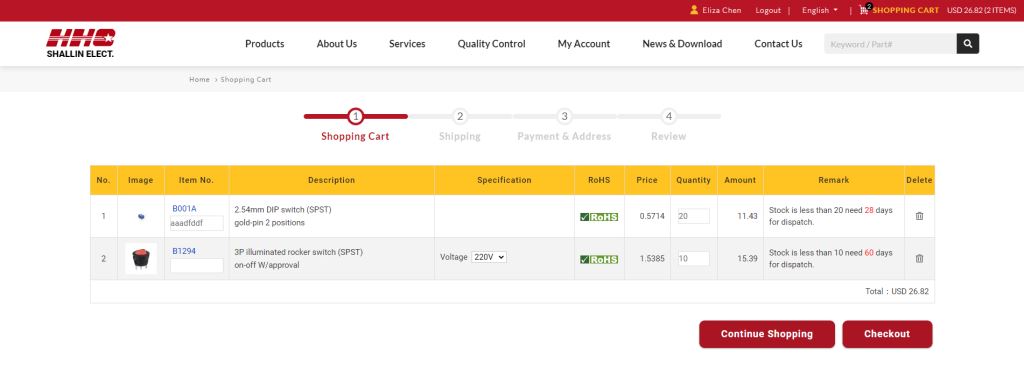Click the search magnifier icon button
This screenshot has width=1024, height=370.
point(967,44)
